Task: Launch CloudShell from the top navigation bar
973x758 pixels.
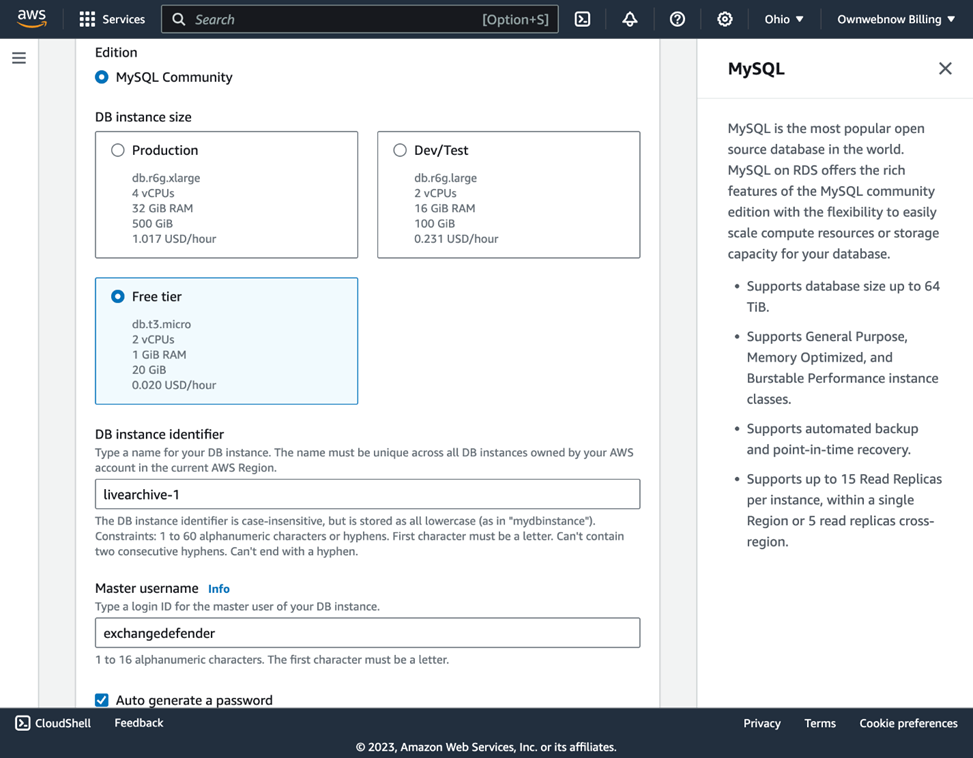Action: point(582,19)
